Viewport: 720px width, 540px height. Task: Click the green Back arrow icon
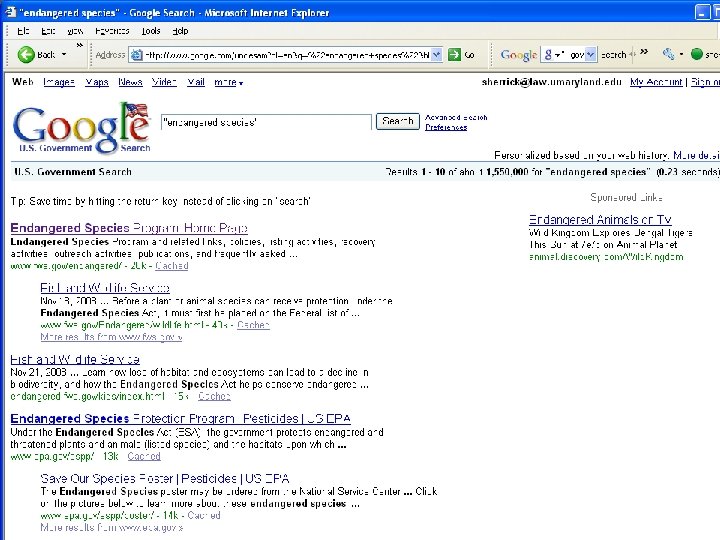click(x=26, y=55)
